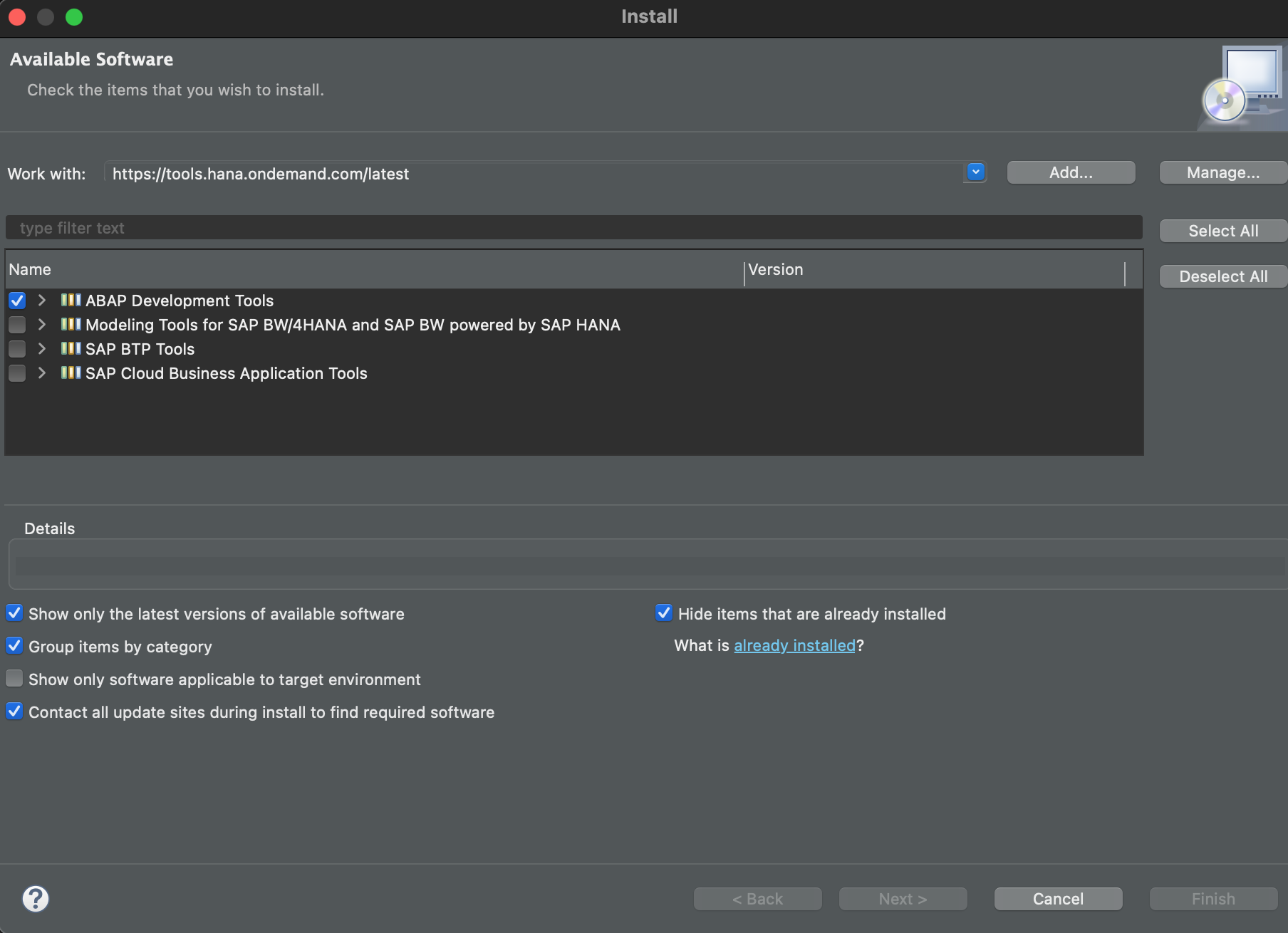1288x933 pixels.
Task: Enable Show only software applicable to target environment
Action: pyautogui.click(x=14, y=678)
